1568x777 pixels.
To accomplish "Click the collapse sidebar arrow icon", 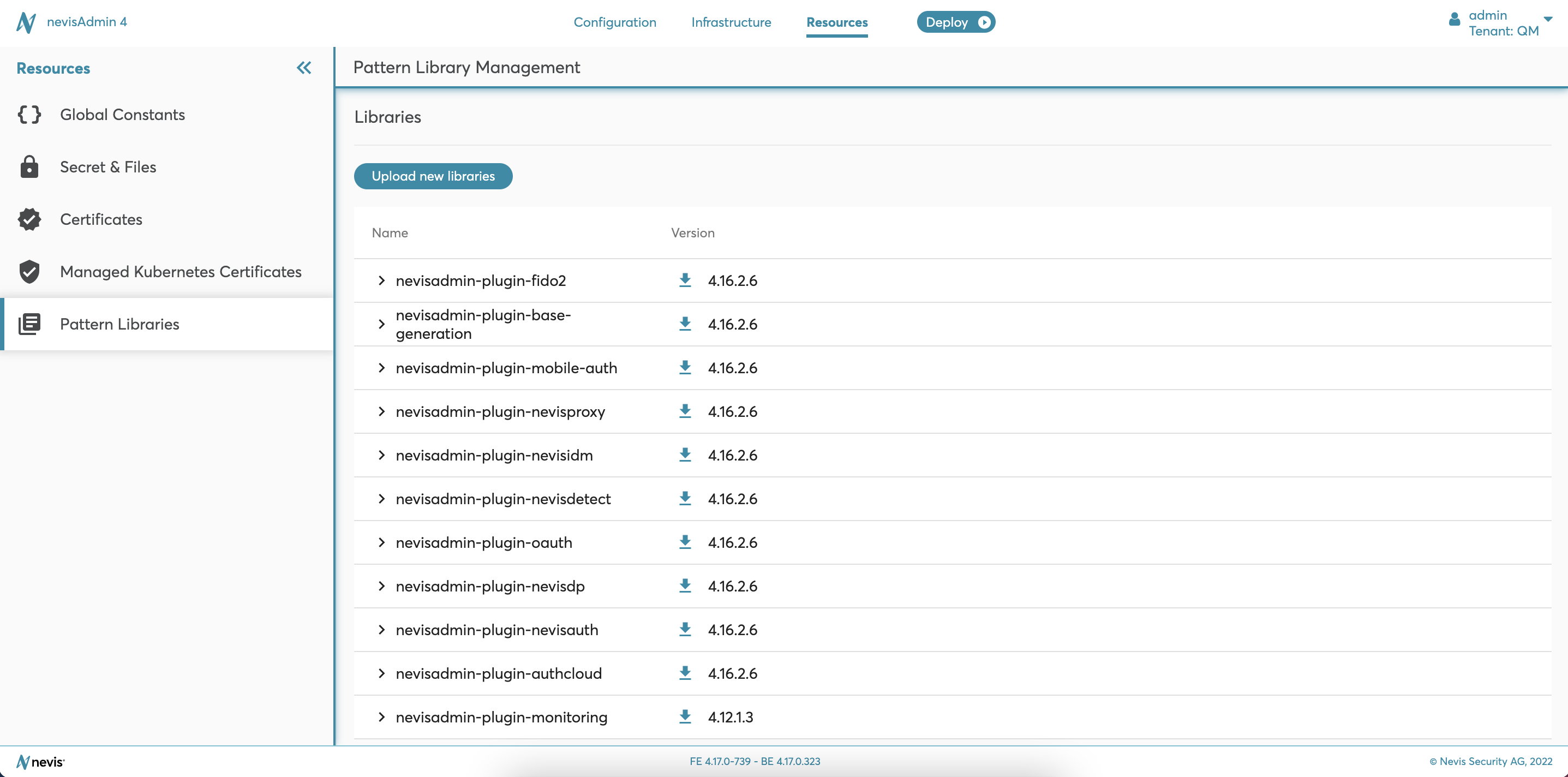I will (x=304, y=68).
